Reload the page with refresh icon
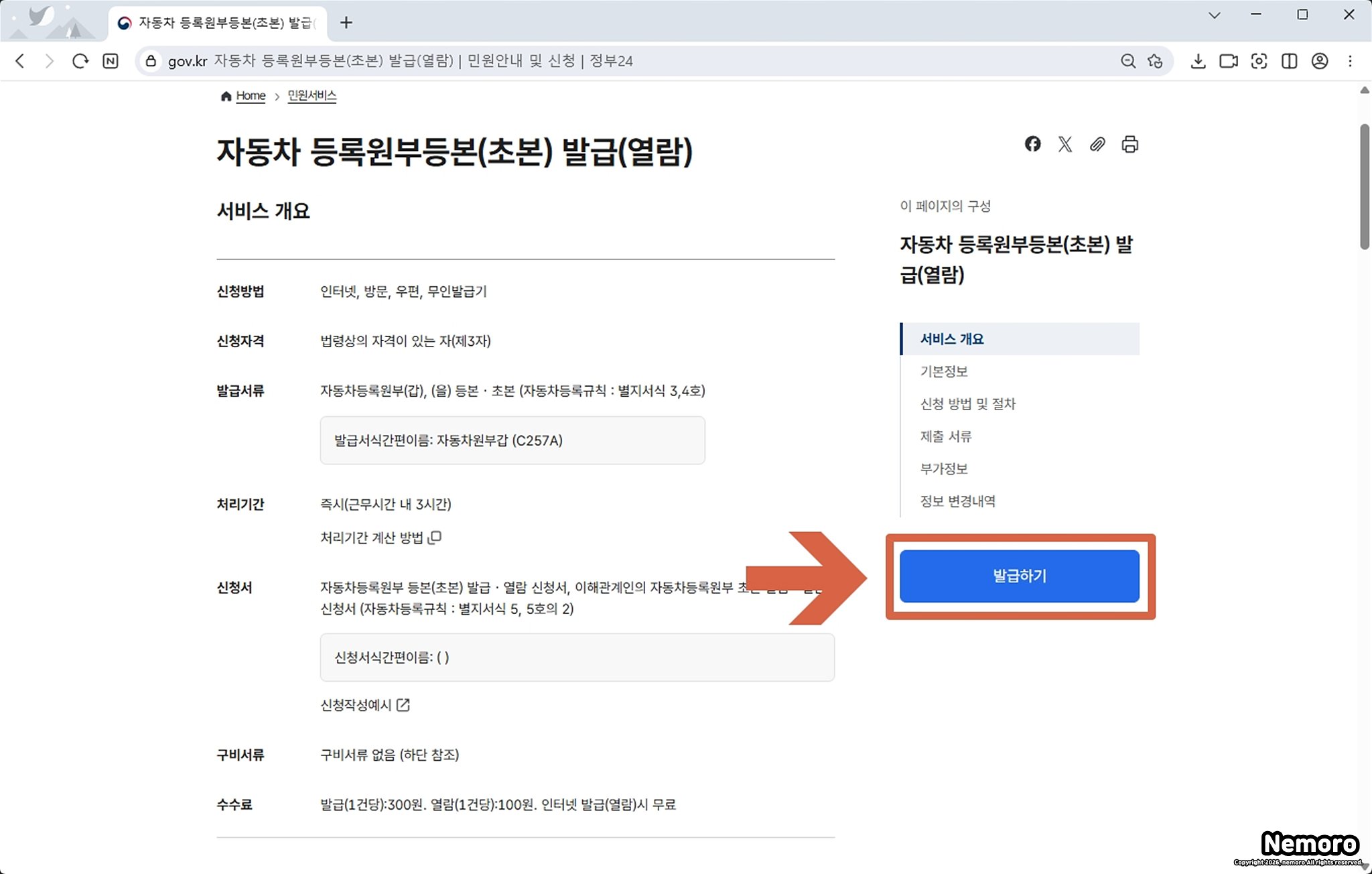 (x=80, y=61)
